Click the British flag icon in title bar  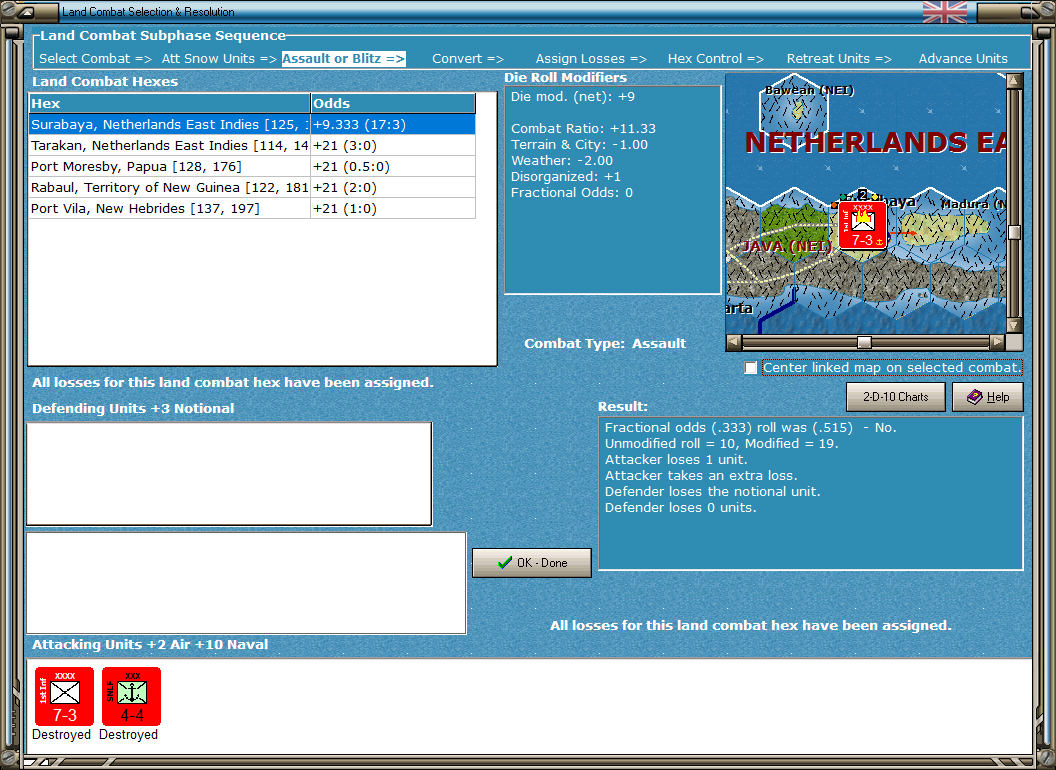pos(944,11)
